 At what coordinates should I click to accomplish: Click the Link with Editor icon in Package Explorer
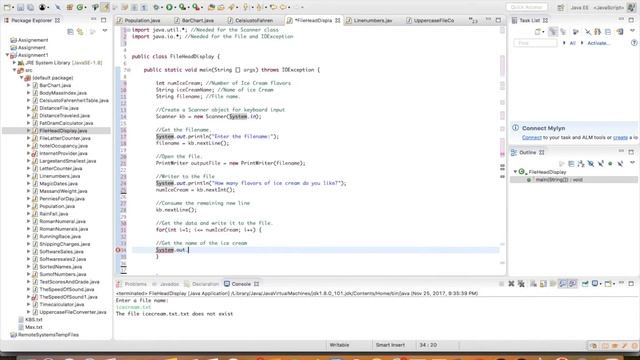80,31
